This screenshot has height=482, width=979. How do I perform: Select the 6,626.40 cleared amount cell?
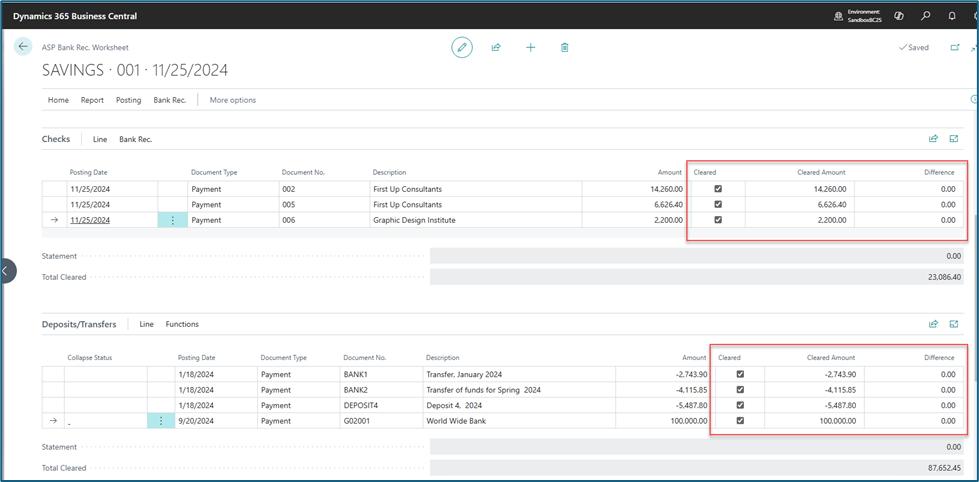tap(800, 204)
